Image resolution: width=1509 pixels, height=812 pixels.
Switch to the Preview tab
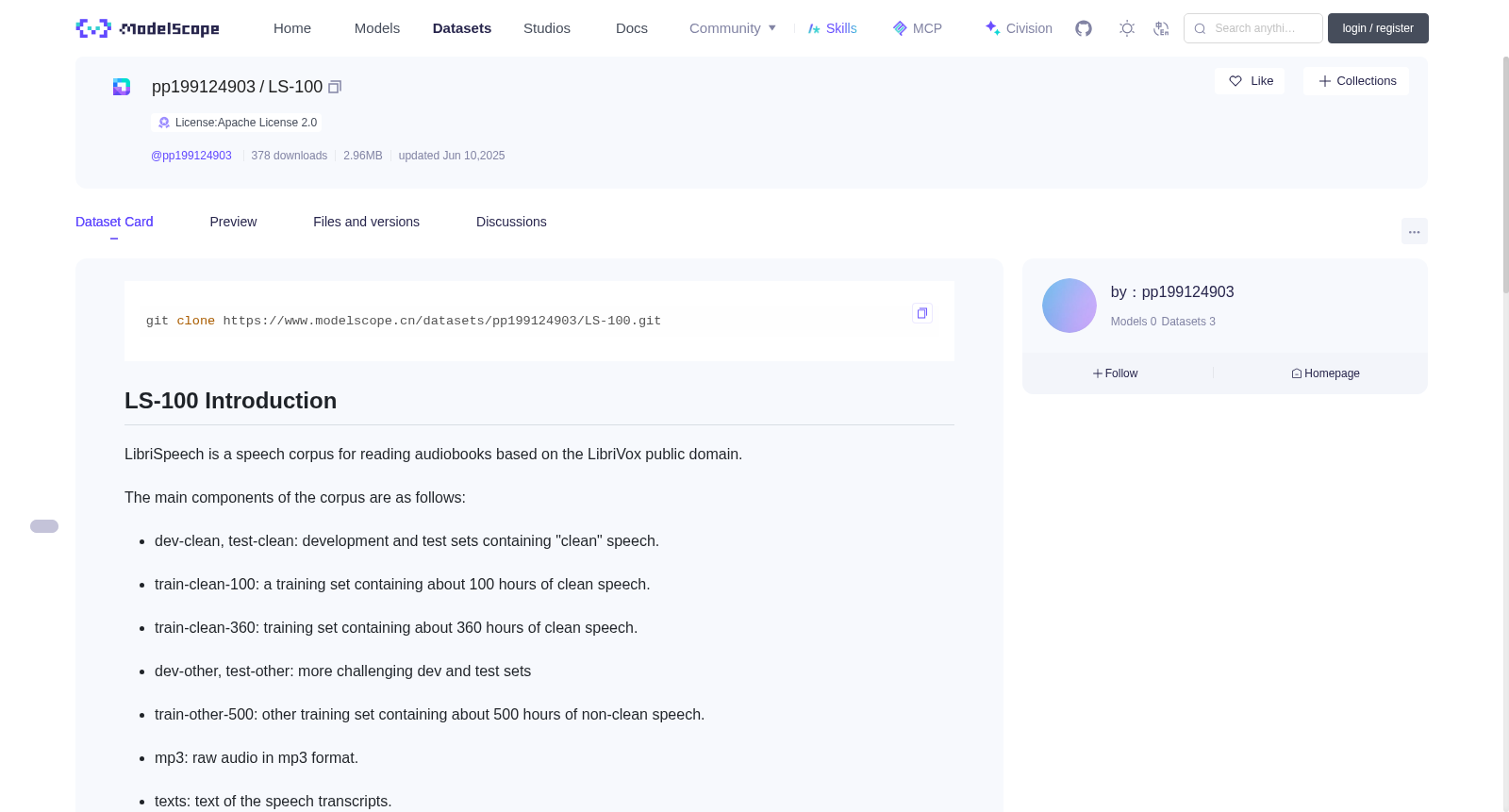233,222
